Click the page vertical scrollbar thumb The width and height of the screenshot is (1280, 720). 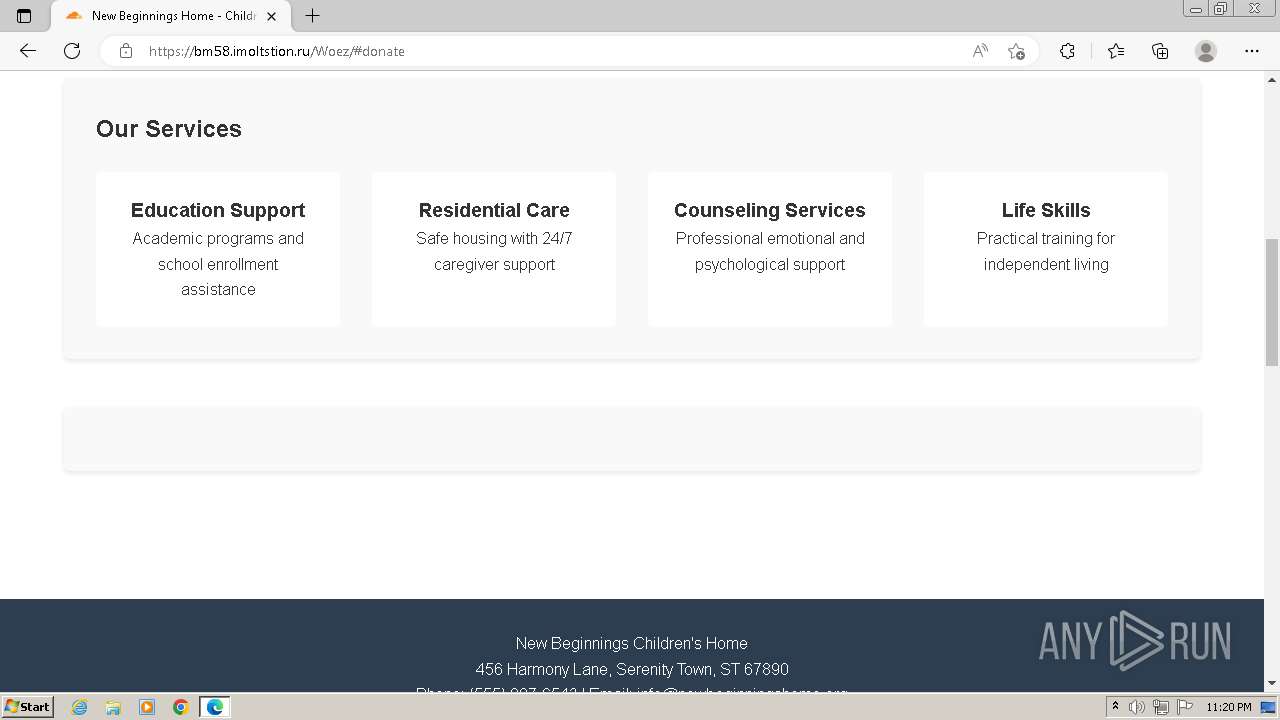(x=1272, y=302)
